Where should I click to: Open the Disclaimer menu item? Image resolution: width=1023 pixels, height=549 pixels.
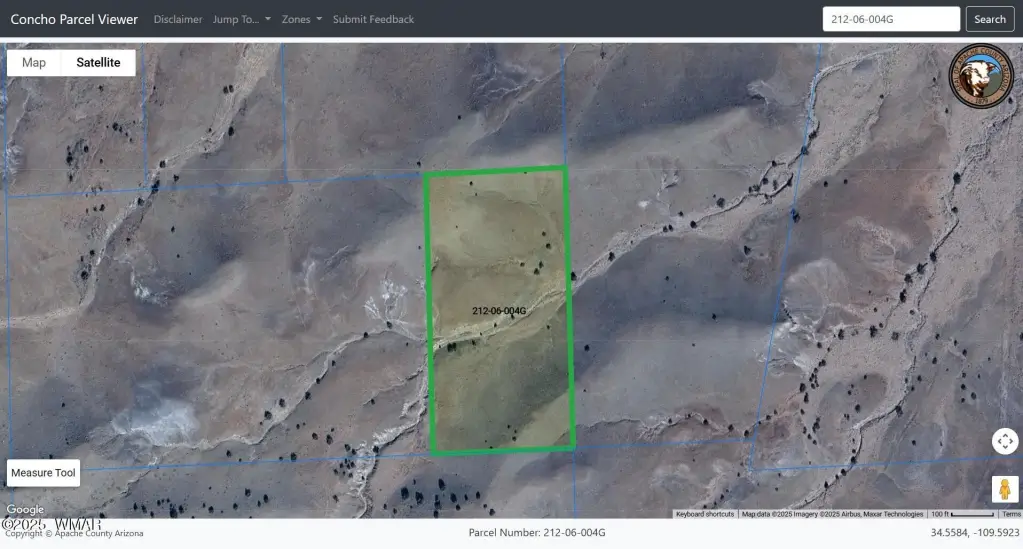(x=178, y=19)
